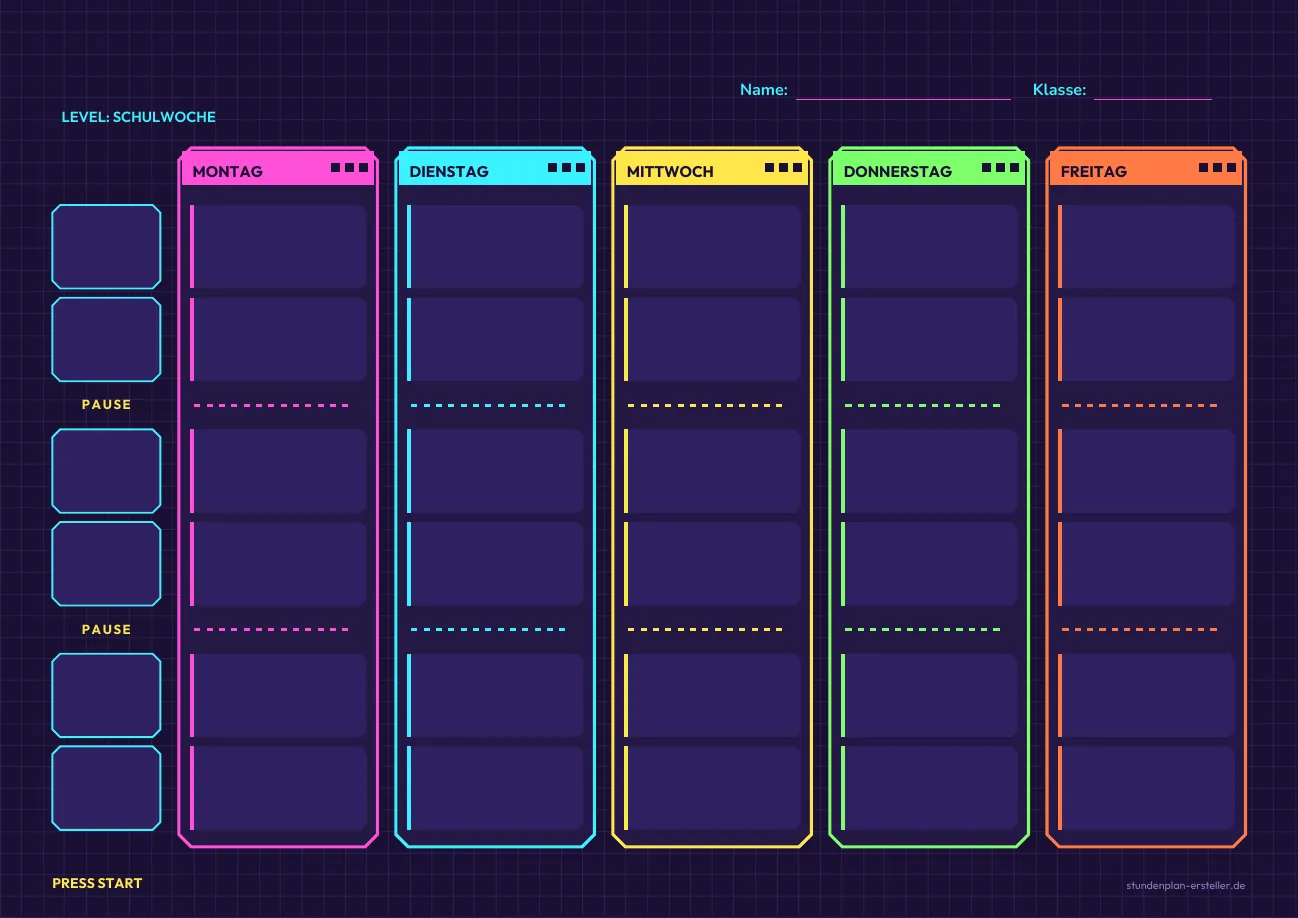Click the three squares icon in DONNERSTAG header
This screenshot has height=918, width=1298.
click(x=1001, y=168)
